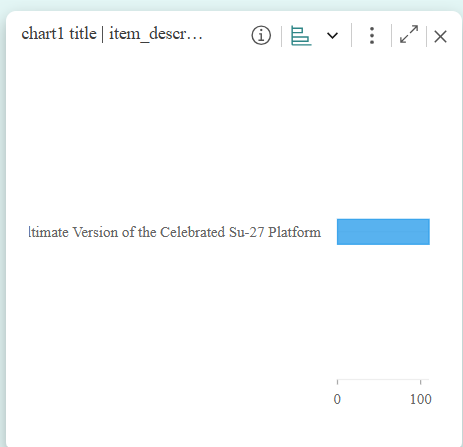The image size is (463, 447).
Task: Open the three-dot more options menu
Action: [x=372, y=35]
